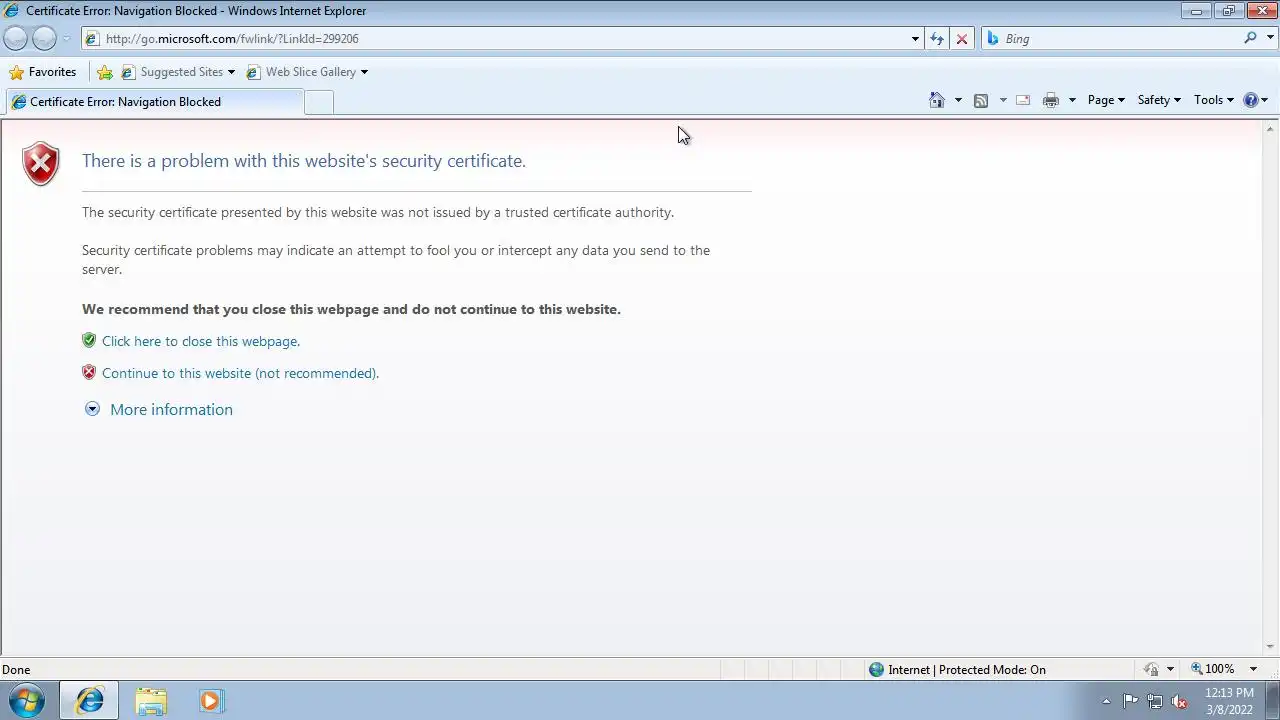1280x720 pixels.
Task: Click the search magnifier icon
Action: click(1250, 38)
